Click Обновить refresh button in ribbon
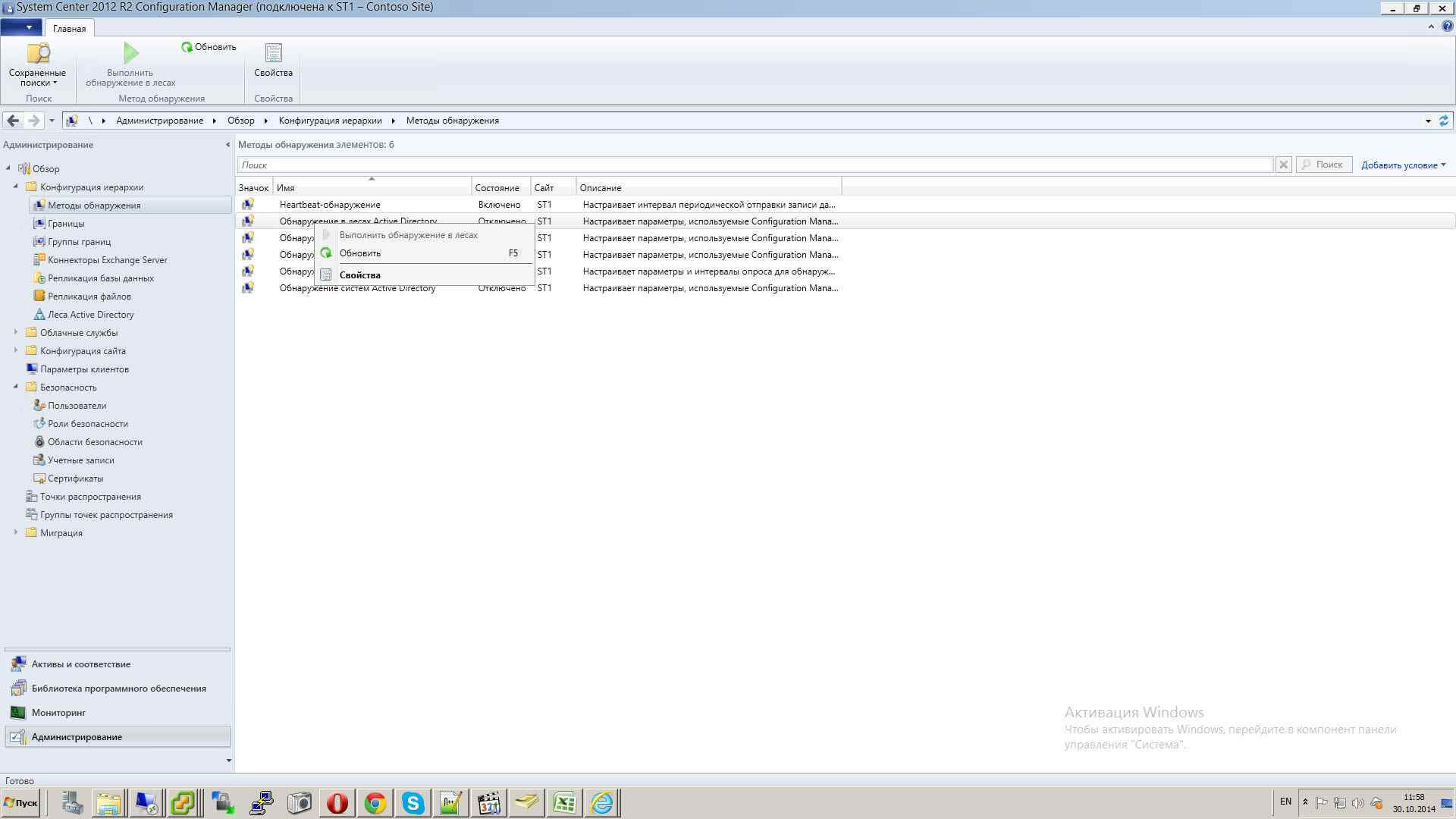This screenshot has height=819, width=1456. (209, 47)
